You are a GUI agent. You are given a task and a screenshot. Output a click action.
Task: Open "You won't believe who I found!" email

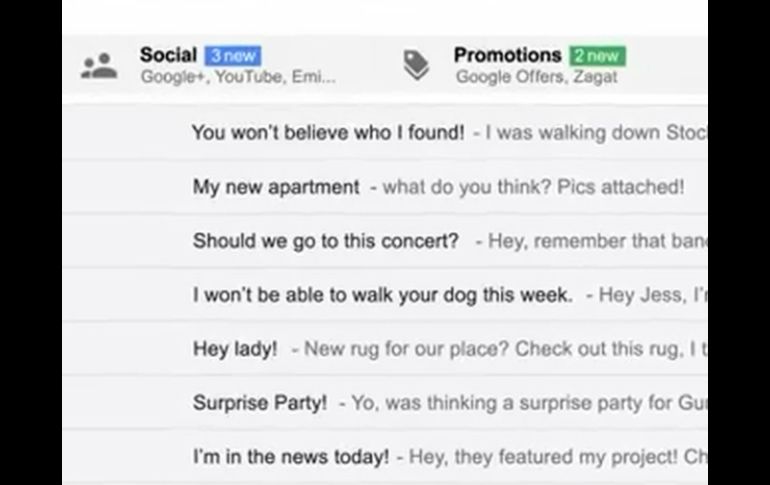[328, 132]
